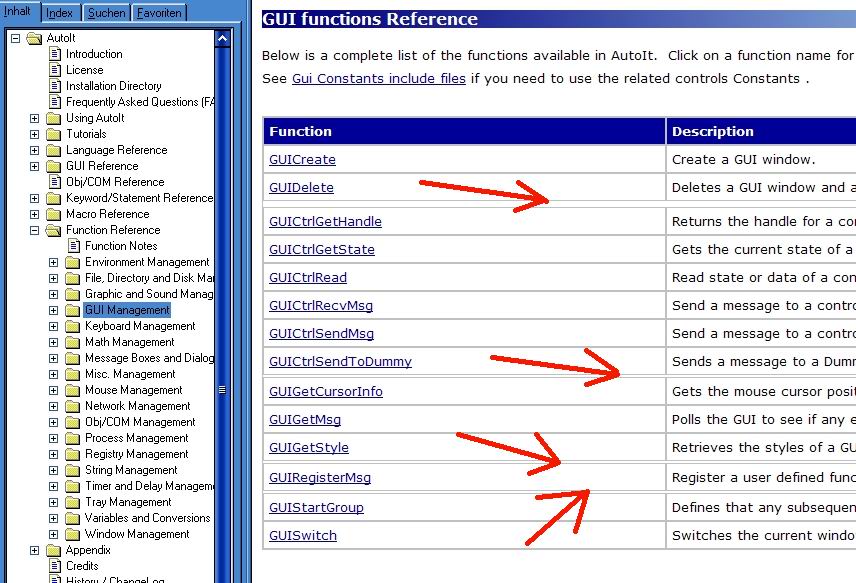Image resolution: width=856 pixels, height=583 pixels.
Task: Click the Credits page icon
Action: tap(55, 566)
